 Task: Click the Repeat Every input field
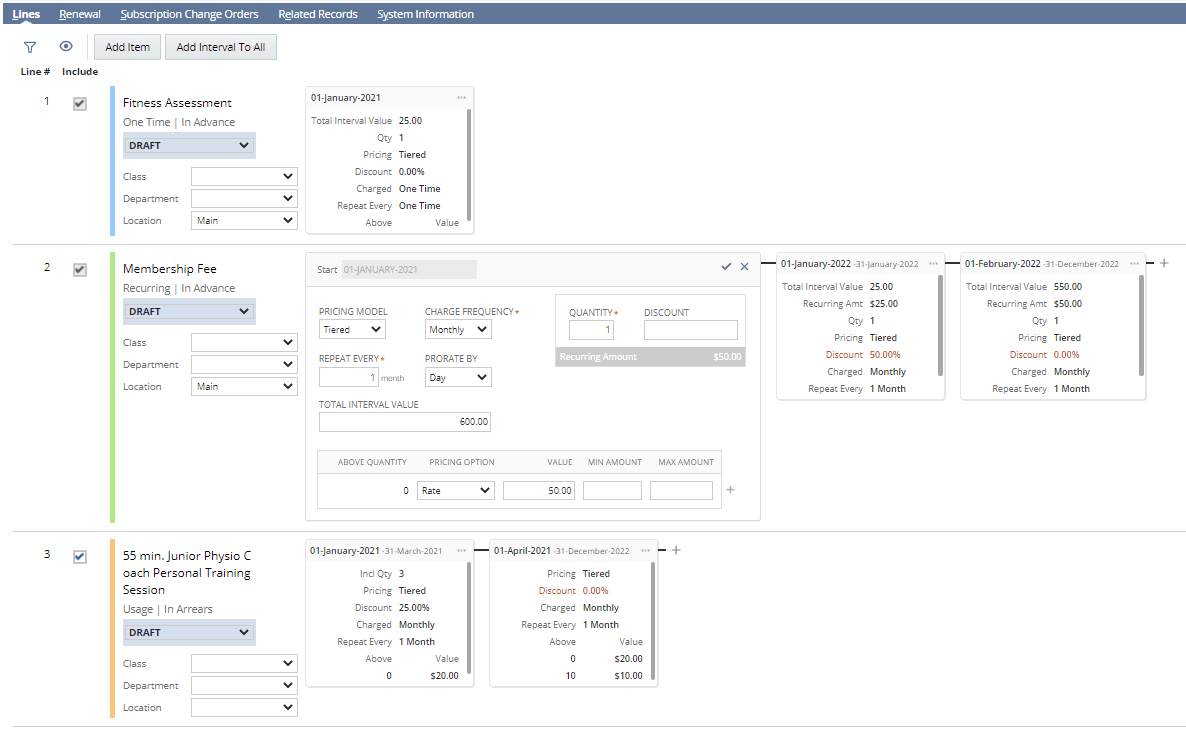[x=348, y=377]
